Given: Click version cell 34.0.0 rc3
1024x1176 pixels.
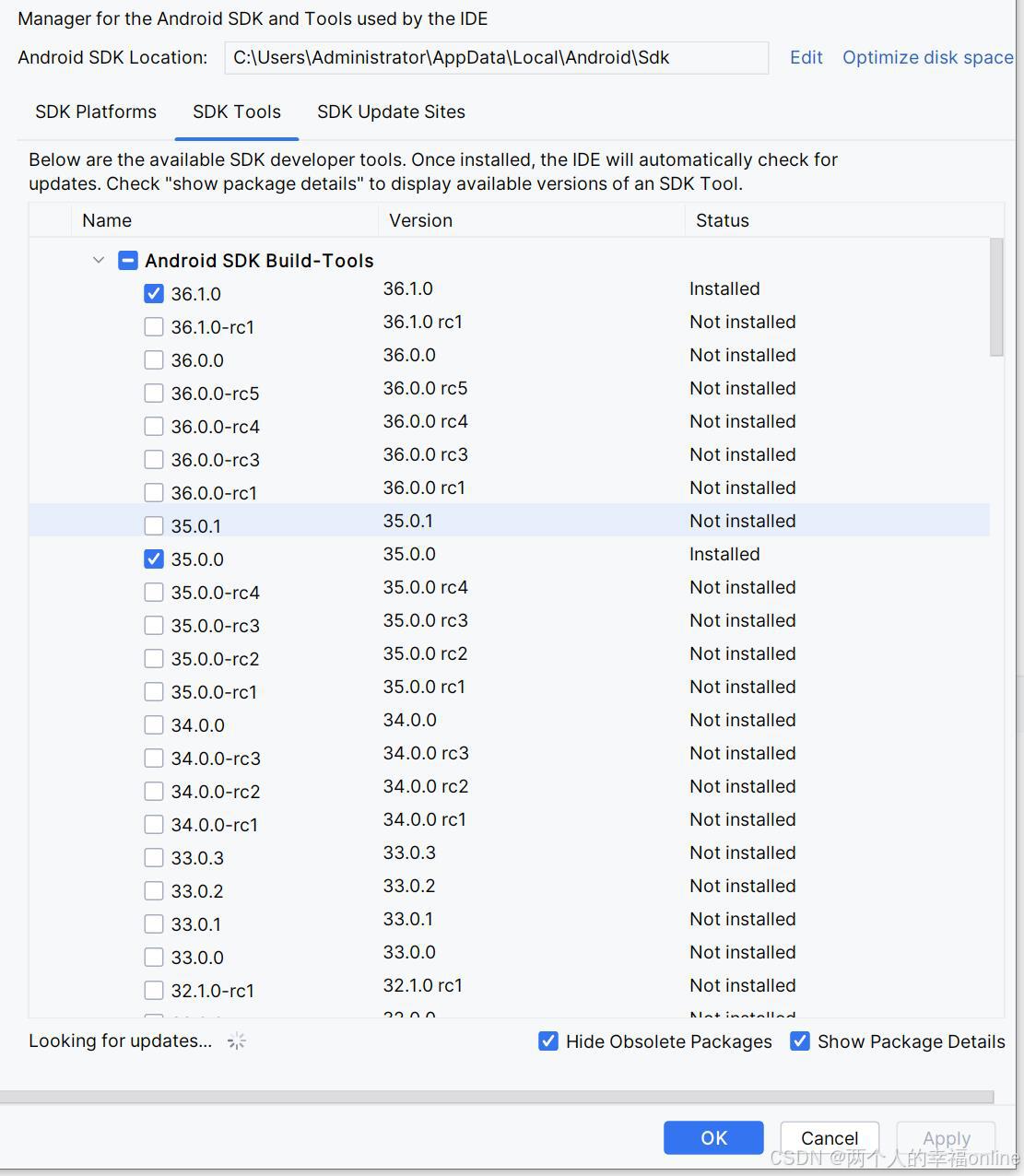Looking at the screenshot, I should pos(426,753).
